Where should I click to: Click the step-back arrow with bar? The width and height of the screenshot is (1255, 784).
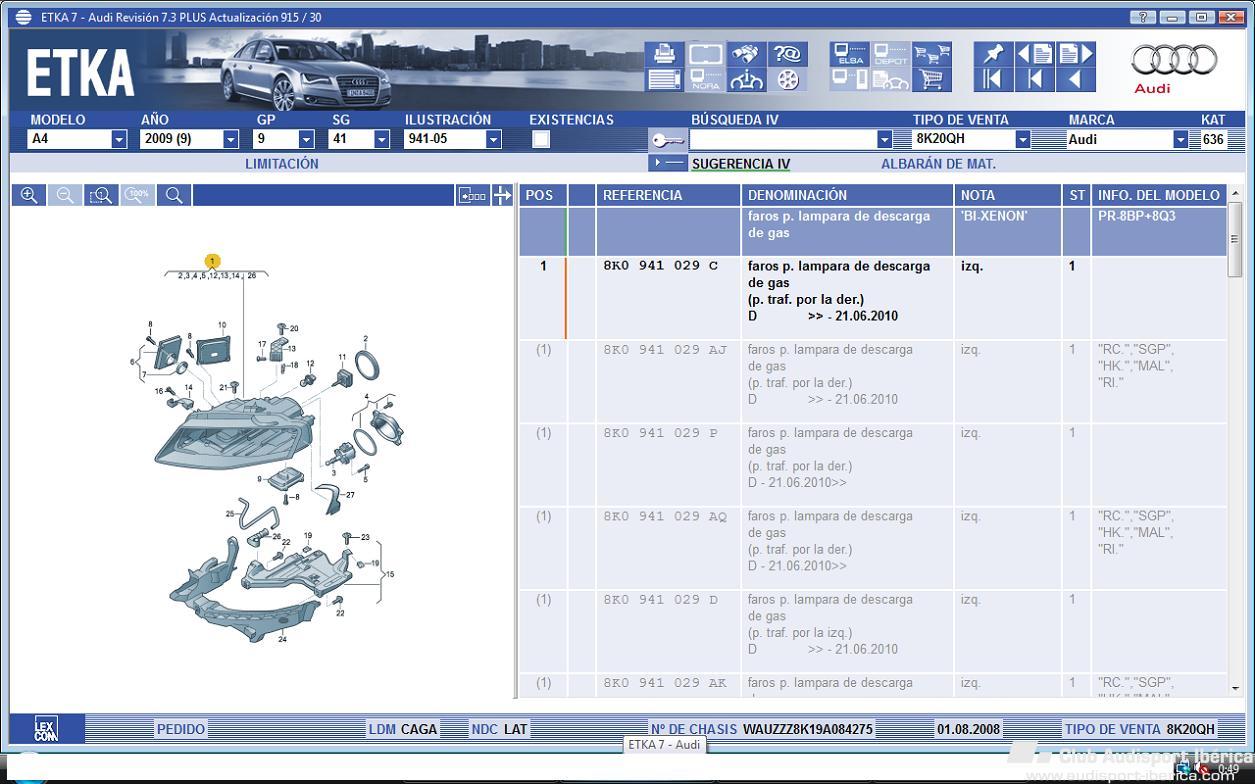(1035, 80)
